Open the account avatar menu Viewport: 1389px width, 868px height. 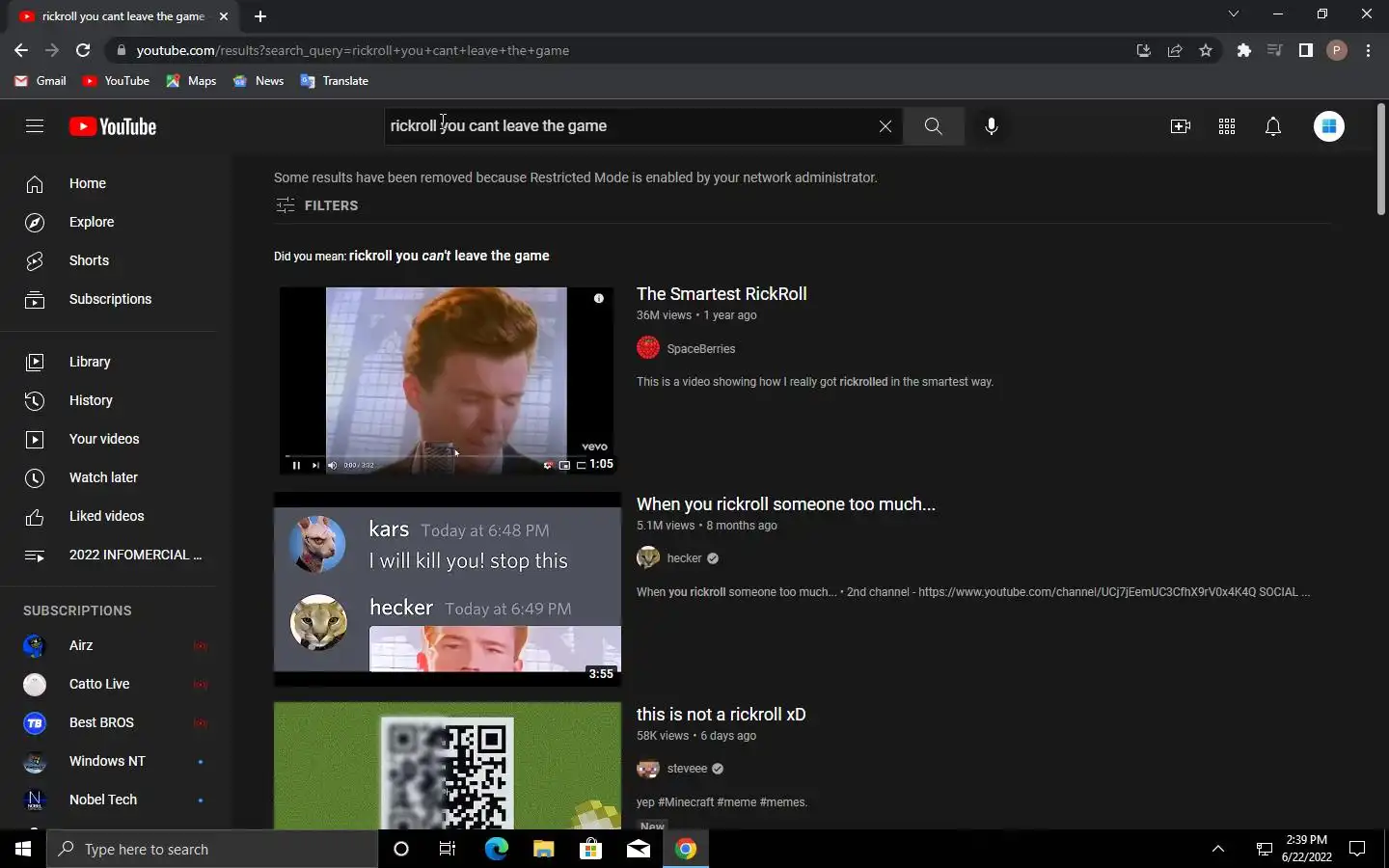point(1328,126)
